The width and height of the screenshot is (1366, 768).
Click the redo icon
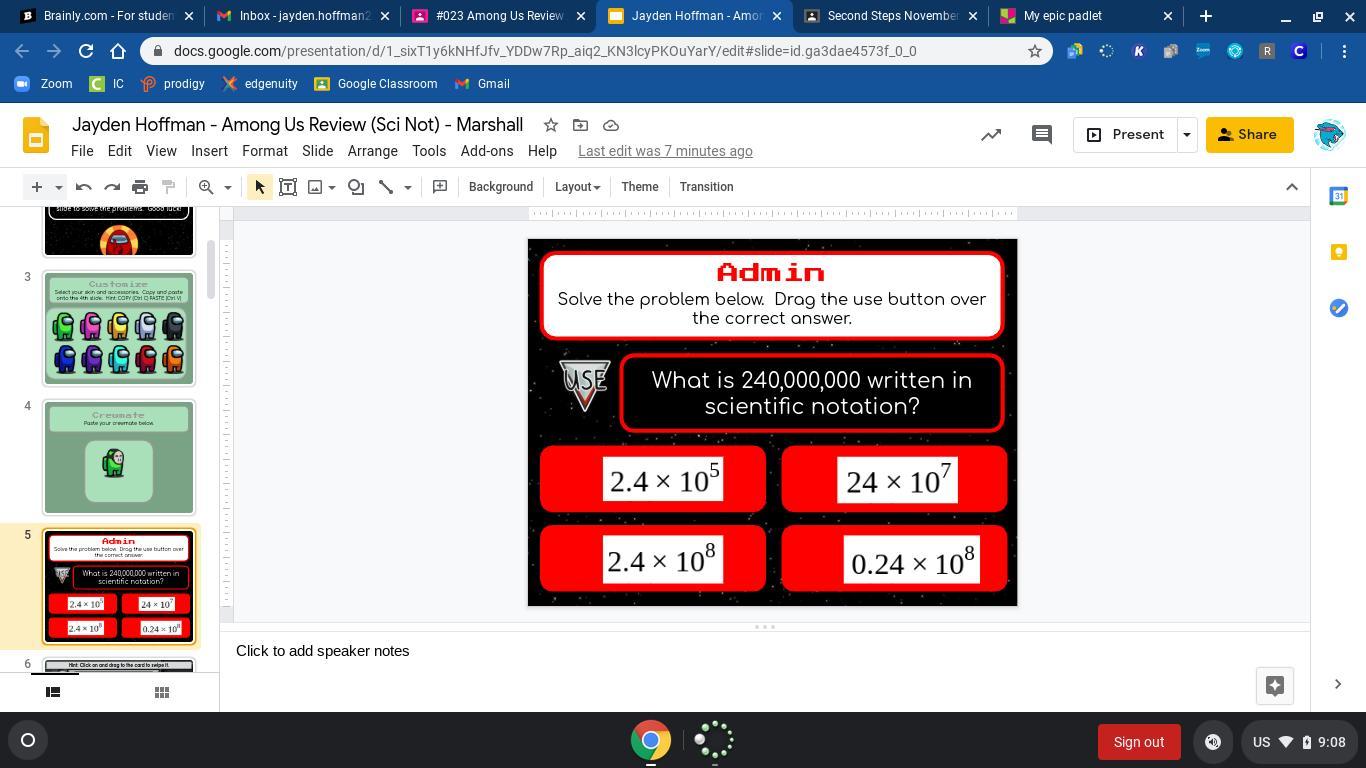tap(112, 187)
